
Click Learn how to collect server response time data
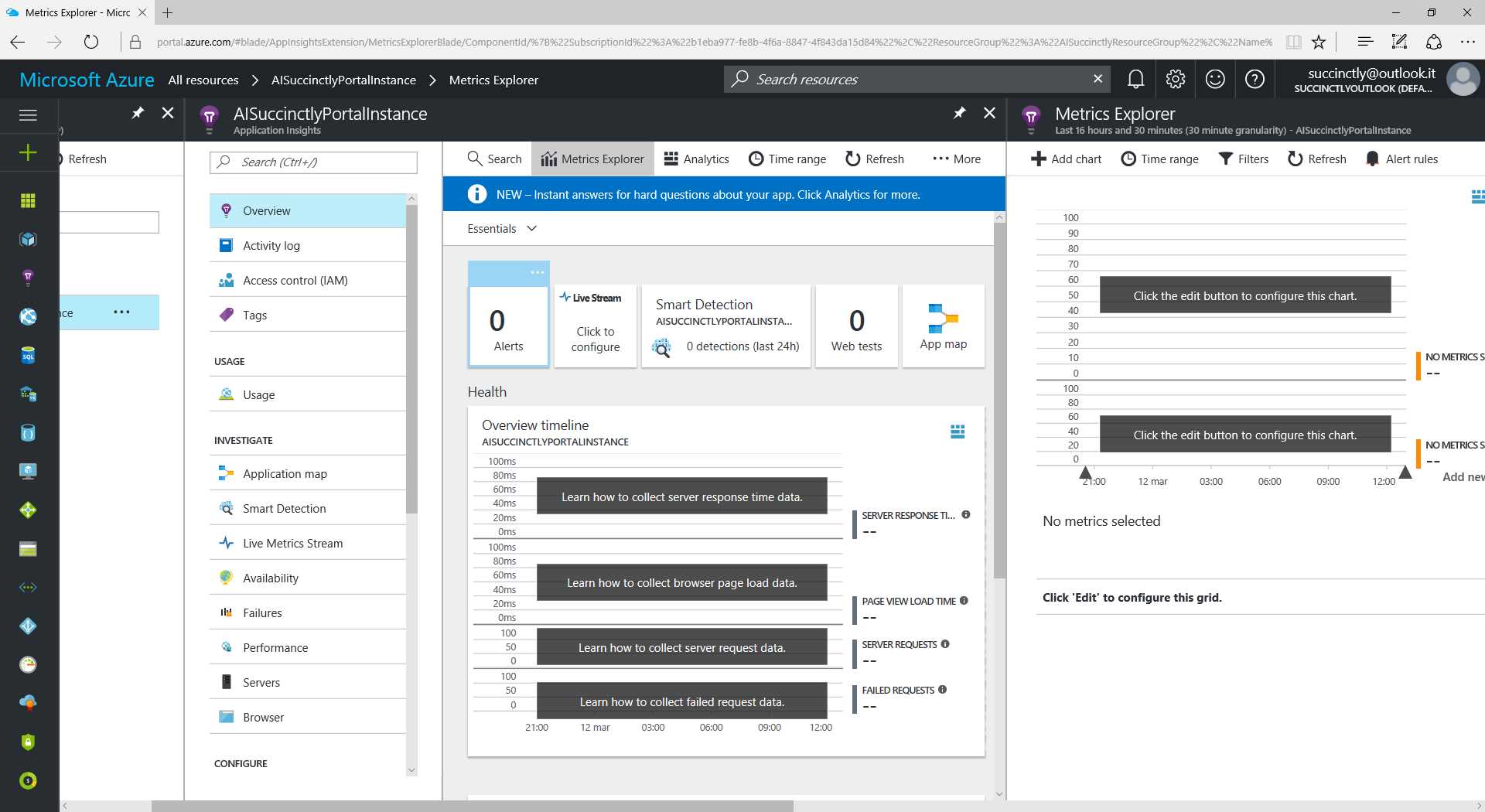pyautogui.click(x=682, y=496)
